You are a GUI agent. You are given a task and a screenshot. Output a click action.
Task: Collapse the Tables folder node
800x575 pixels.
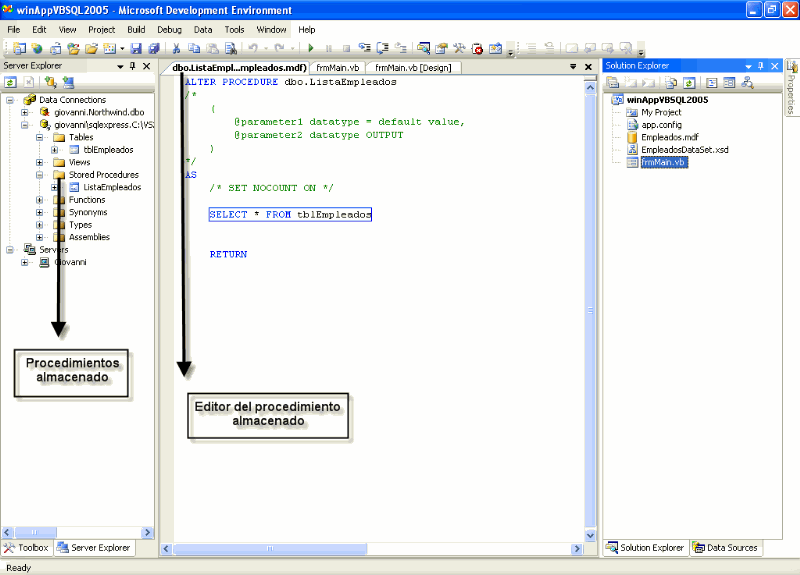click(39, 137)
